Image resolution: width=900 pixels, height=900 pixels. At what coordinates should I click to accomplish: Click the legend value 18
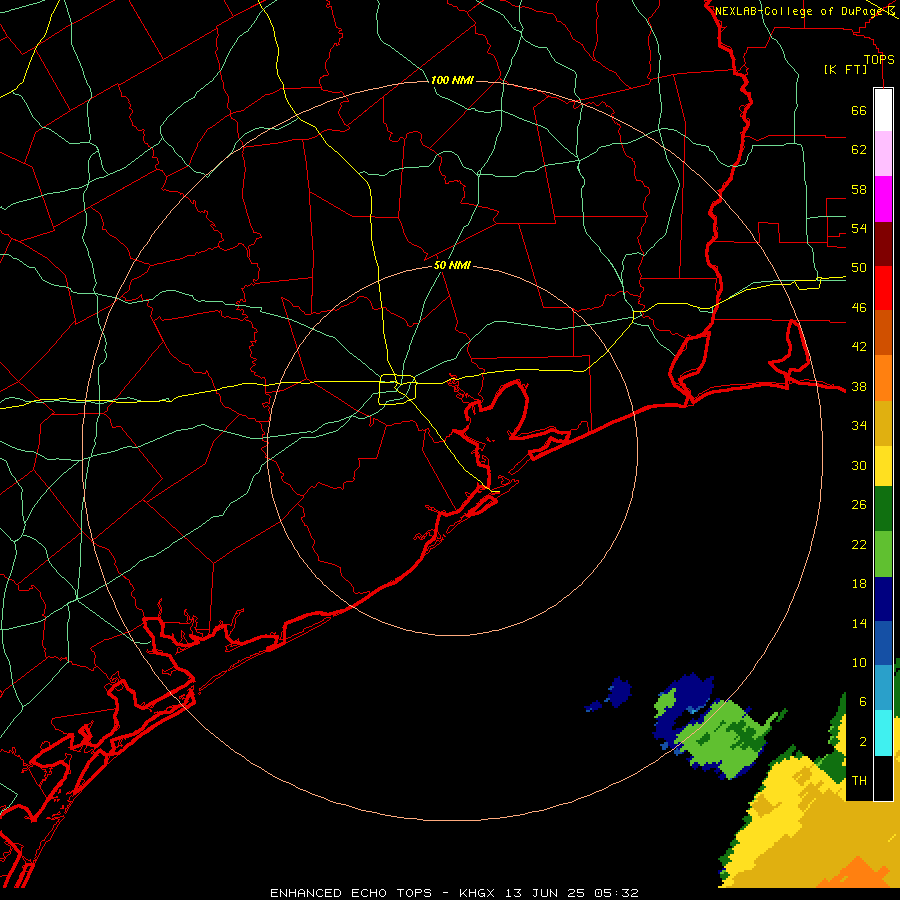point(859,584)
